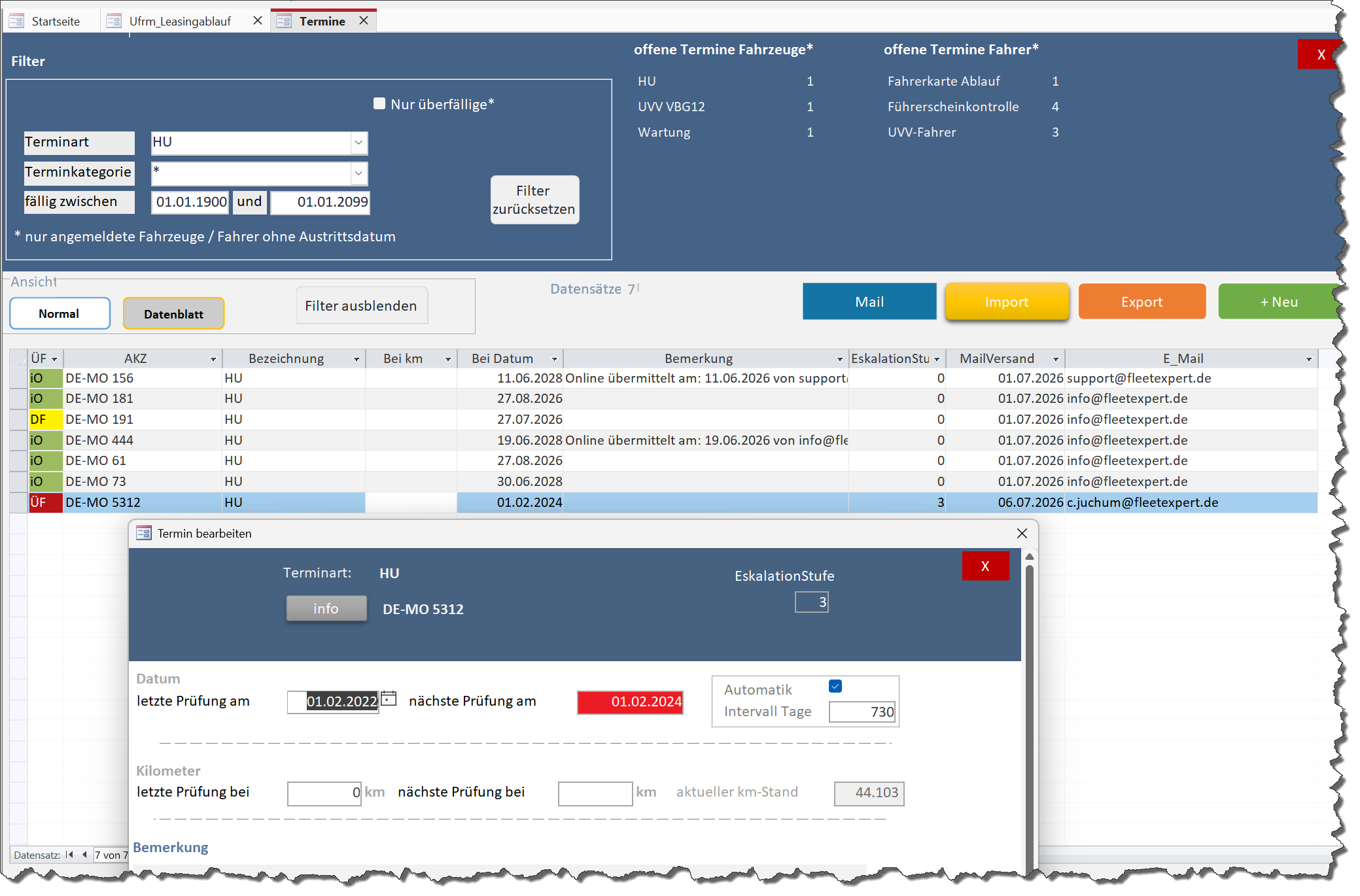
Task: Click the record number box 7 von 7
Action: click(111, 855)
